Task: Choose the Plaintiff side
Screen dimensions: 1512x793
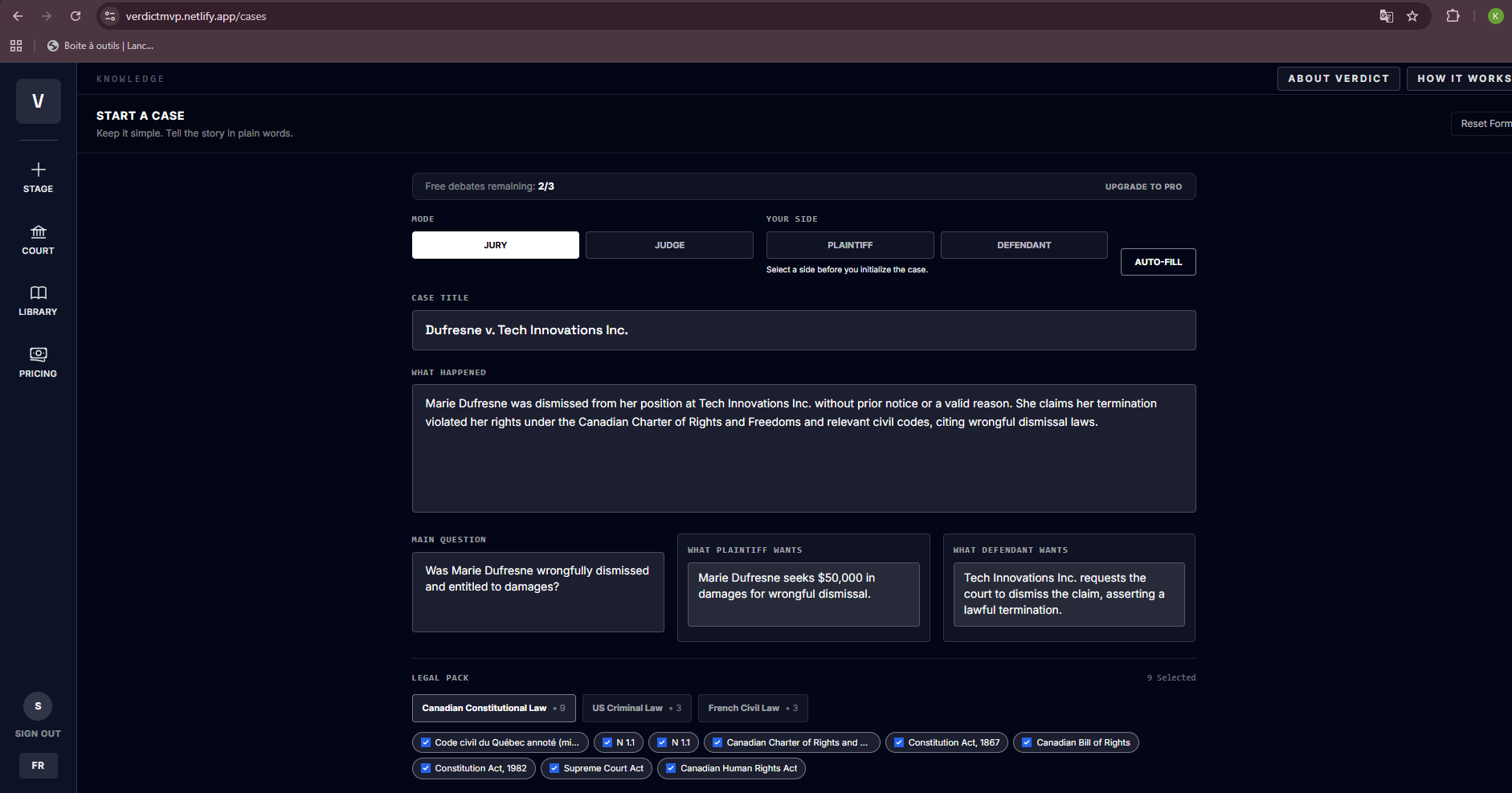Action: point(850,245)
